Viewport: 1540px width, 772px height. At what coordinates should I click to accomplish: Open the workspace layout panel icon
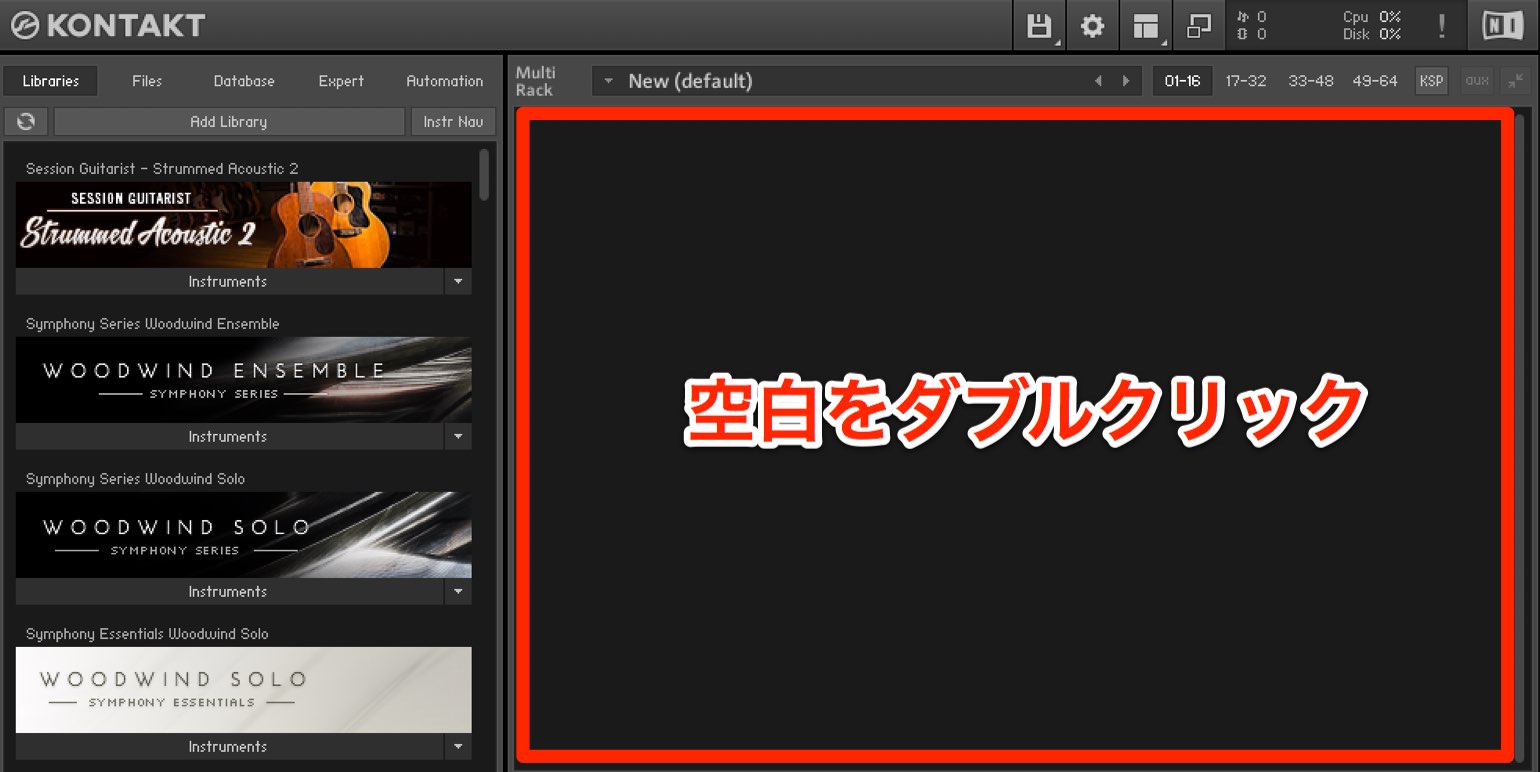click(1146, 26)
